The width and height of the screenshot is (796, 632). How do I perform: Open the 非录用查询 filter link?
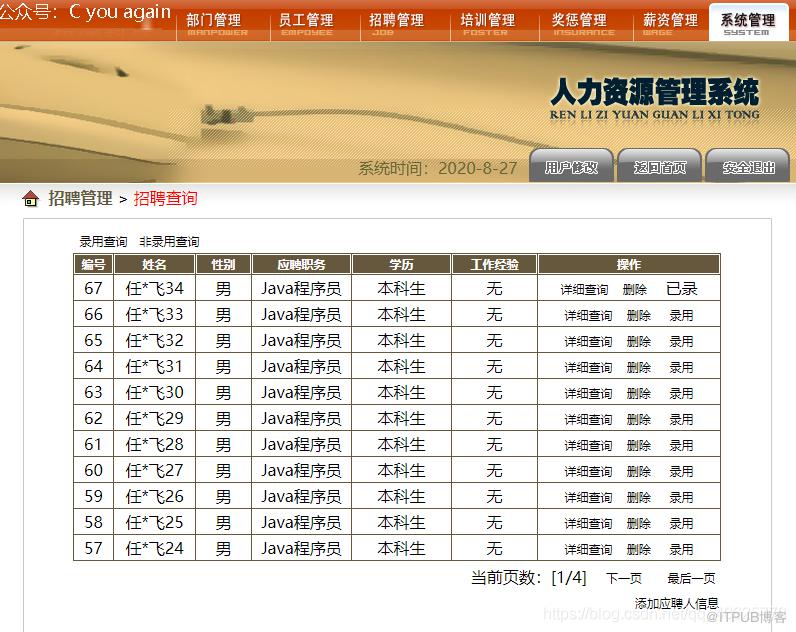pos(169,242)
